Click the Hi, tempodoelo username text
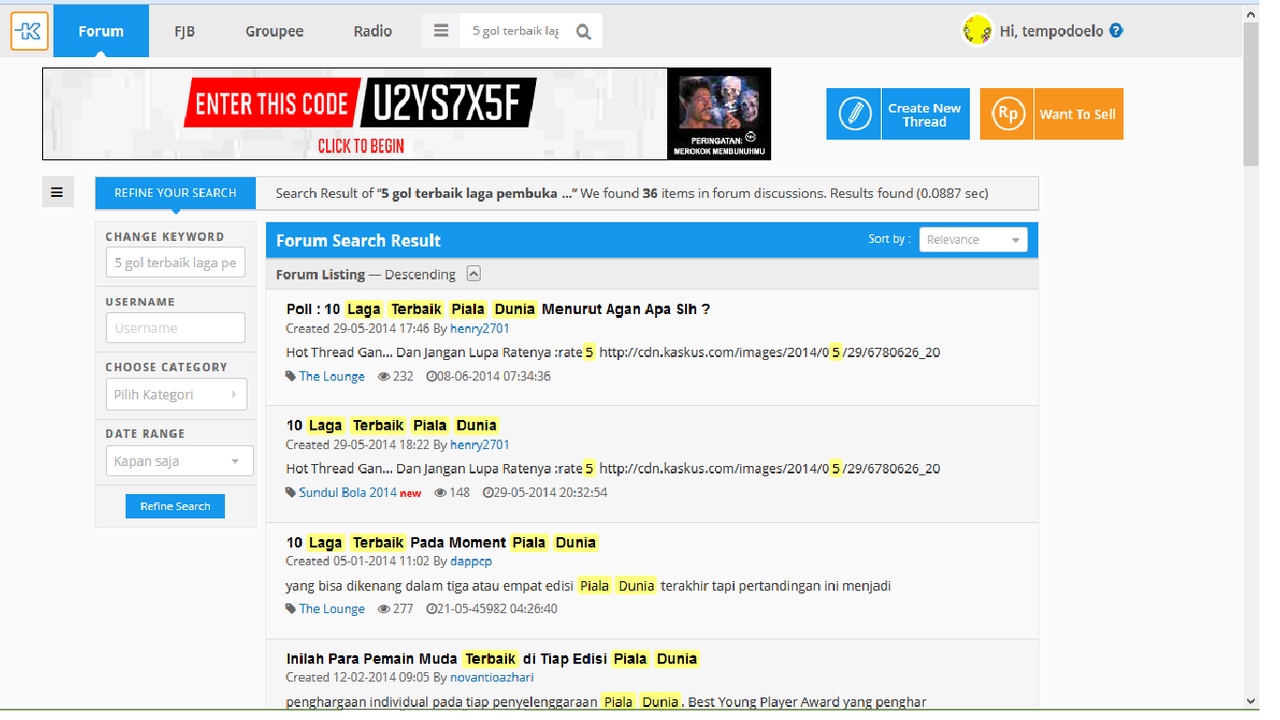1280x720 pixels. click(1051, 31)
